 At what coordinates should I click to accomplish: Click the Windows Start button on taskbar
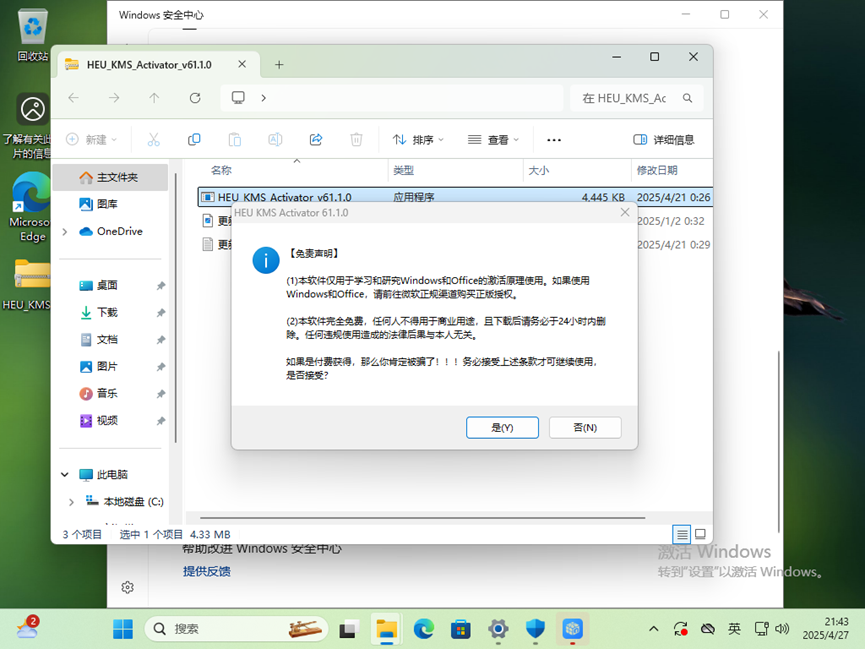[x=123, y=629]
